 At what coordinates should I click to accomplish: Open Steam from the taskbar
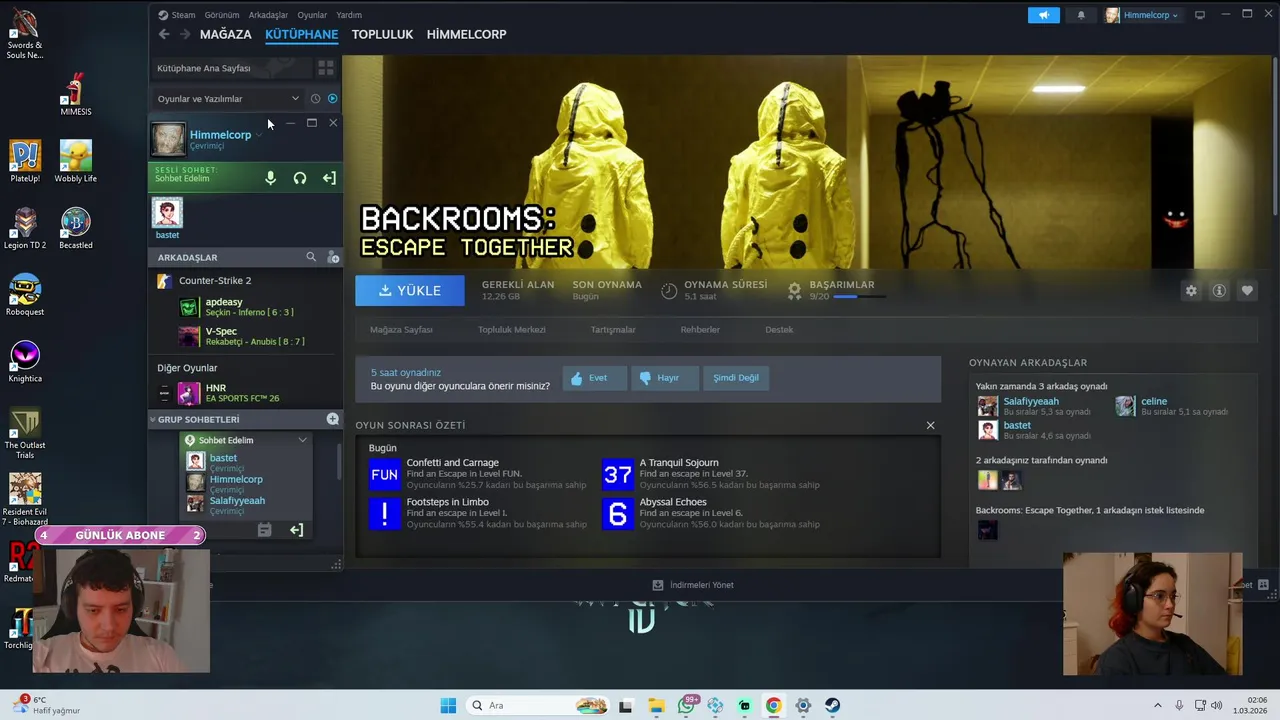click(x=832, y=705)
